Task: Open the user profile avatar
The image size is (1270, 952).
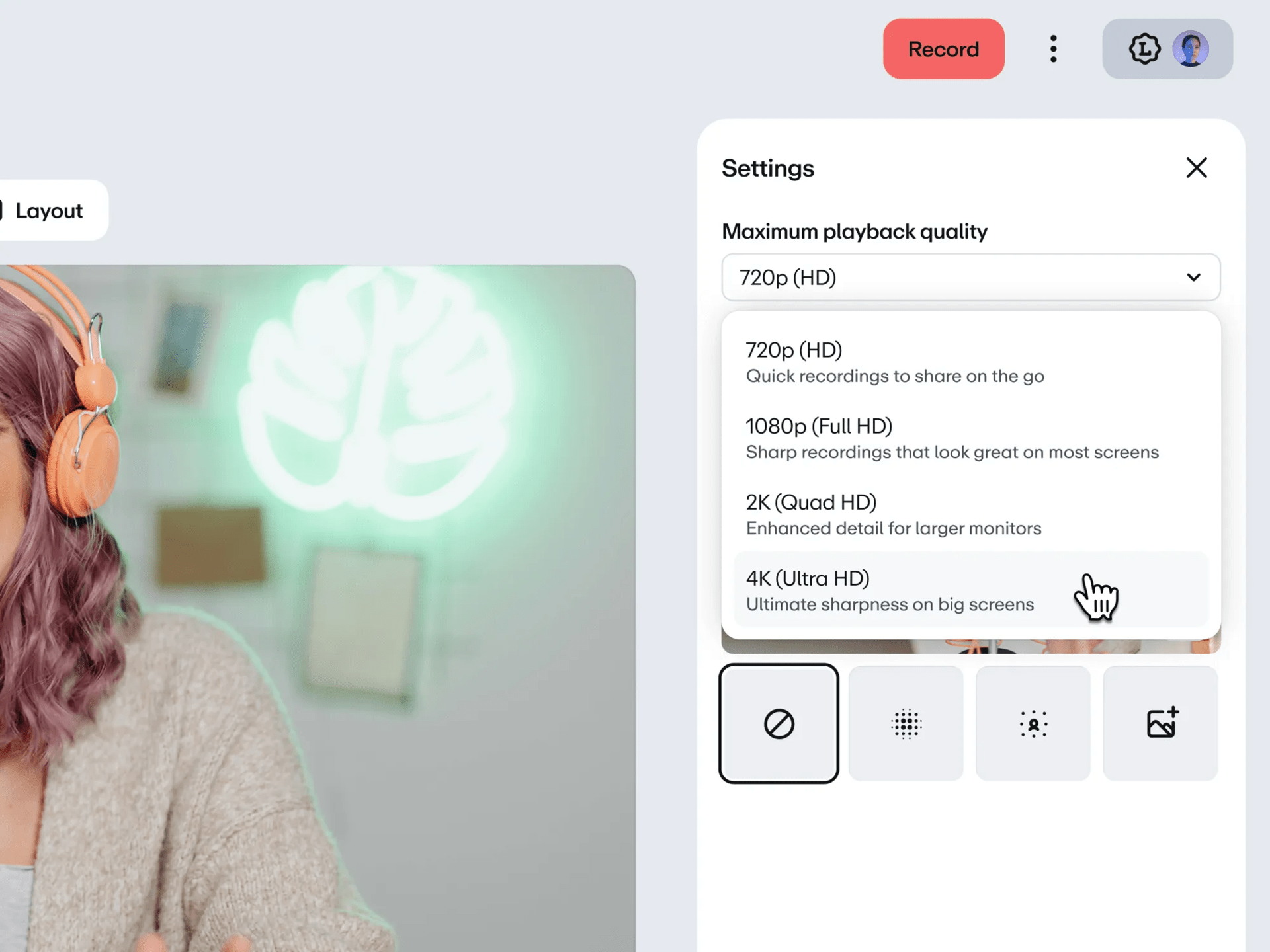Action: tap(1191, 49)
